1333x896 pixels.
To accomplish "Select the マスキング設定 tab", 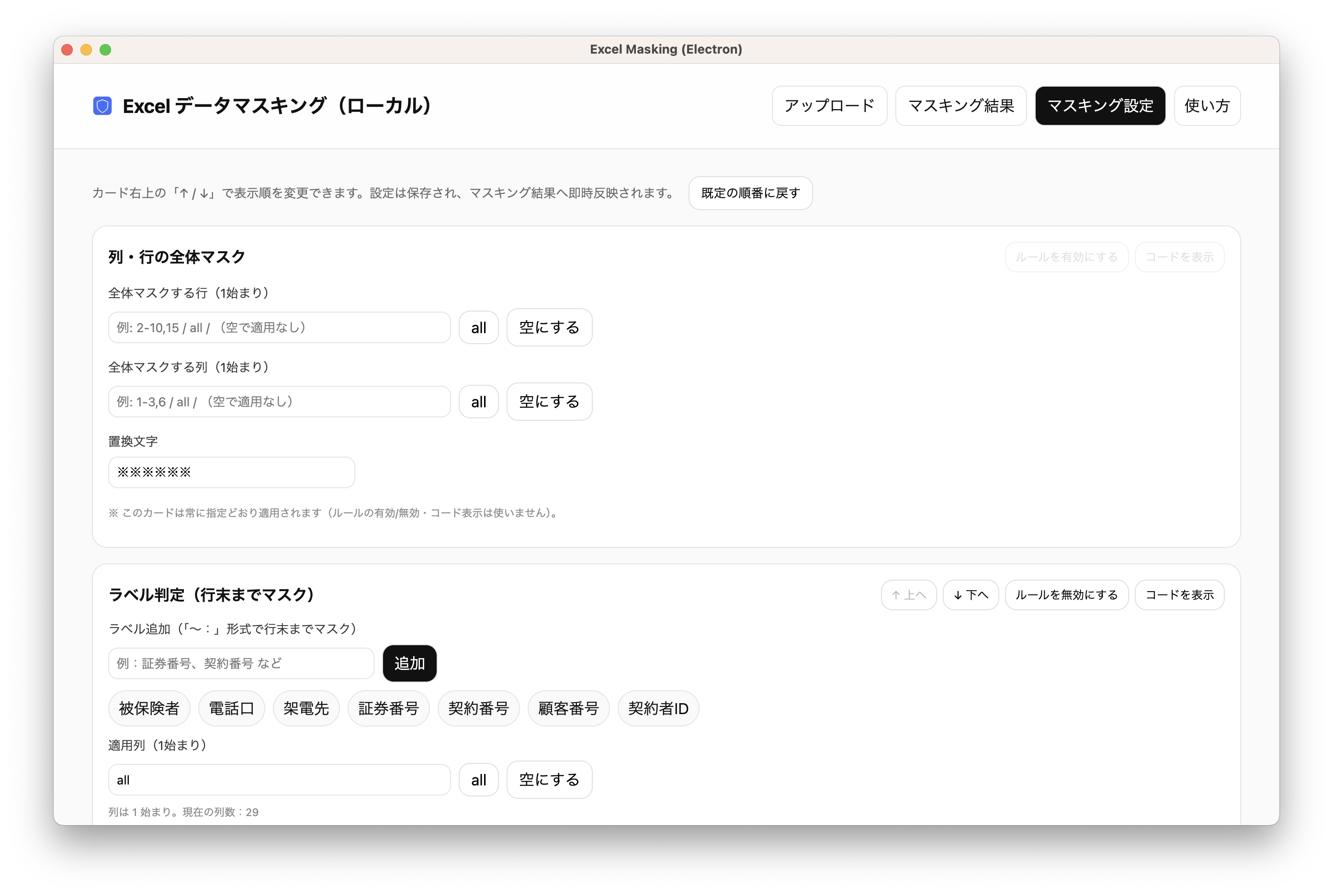I will coord(1100,106).
